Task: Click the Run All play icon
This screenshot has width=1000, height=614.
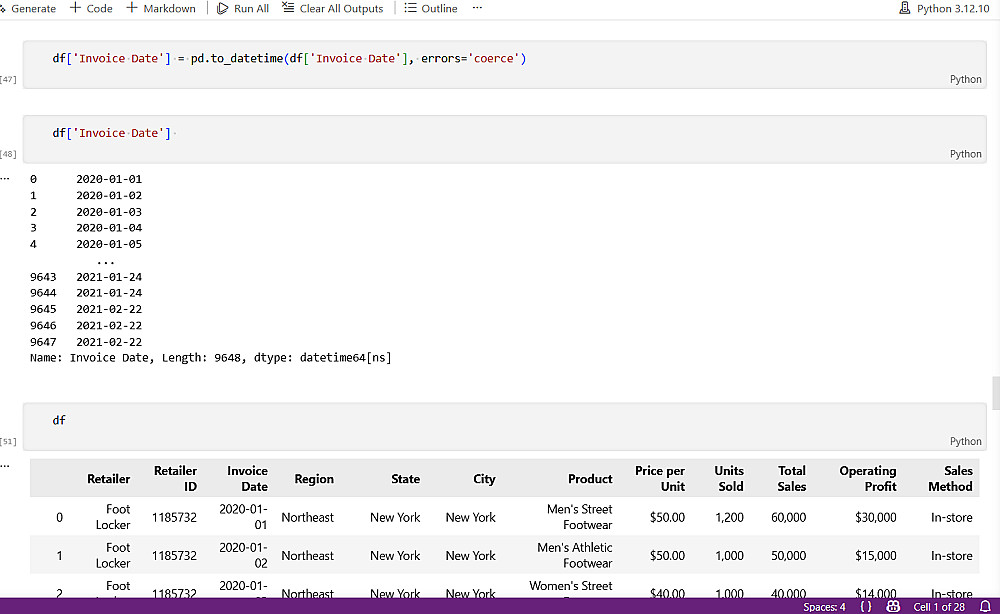Action: point(223,8)
